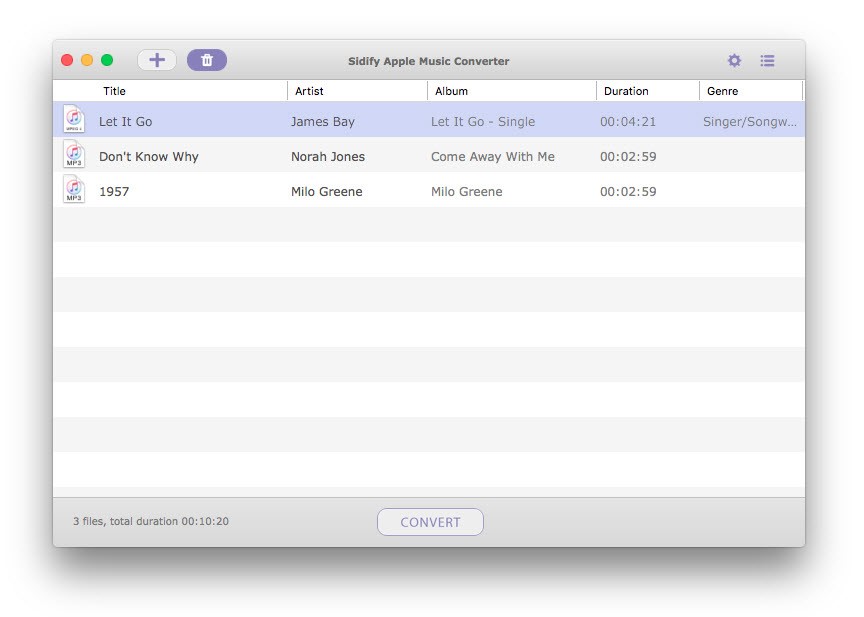
Task: Click the MP3 icon beside Don't Know Why
Action: (x=74, y=154)
